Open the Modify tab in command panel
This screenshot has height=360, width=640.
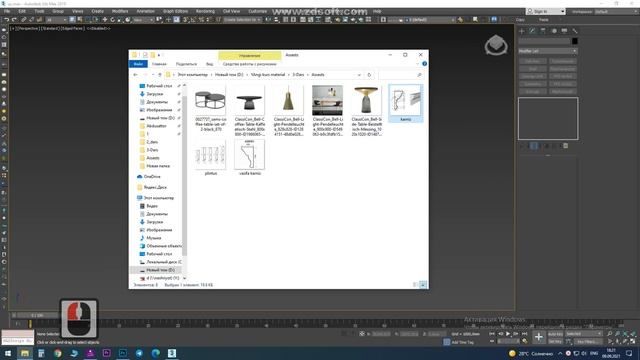click(x=532, y=31)
